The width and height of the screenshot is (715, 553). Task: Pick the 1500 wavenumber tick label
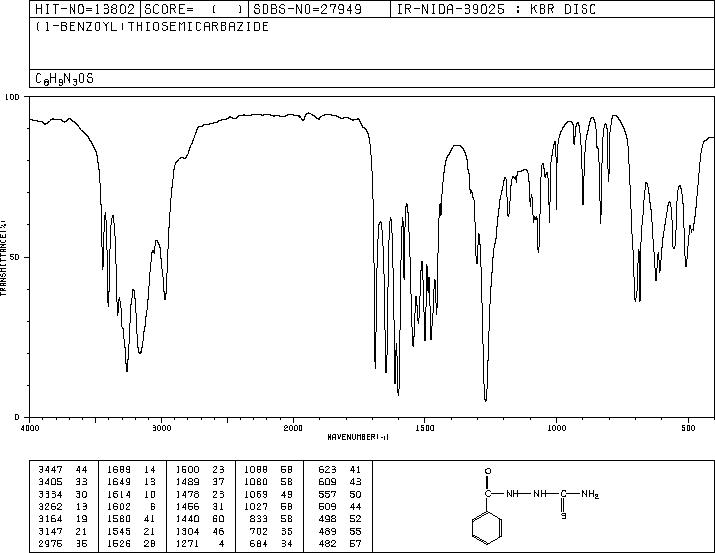[x=424, y=427]
